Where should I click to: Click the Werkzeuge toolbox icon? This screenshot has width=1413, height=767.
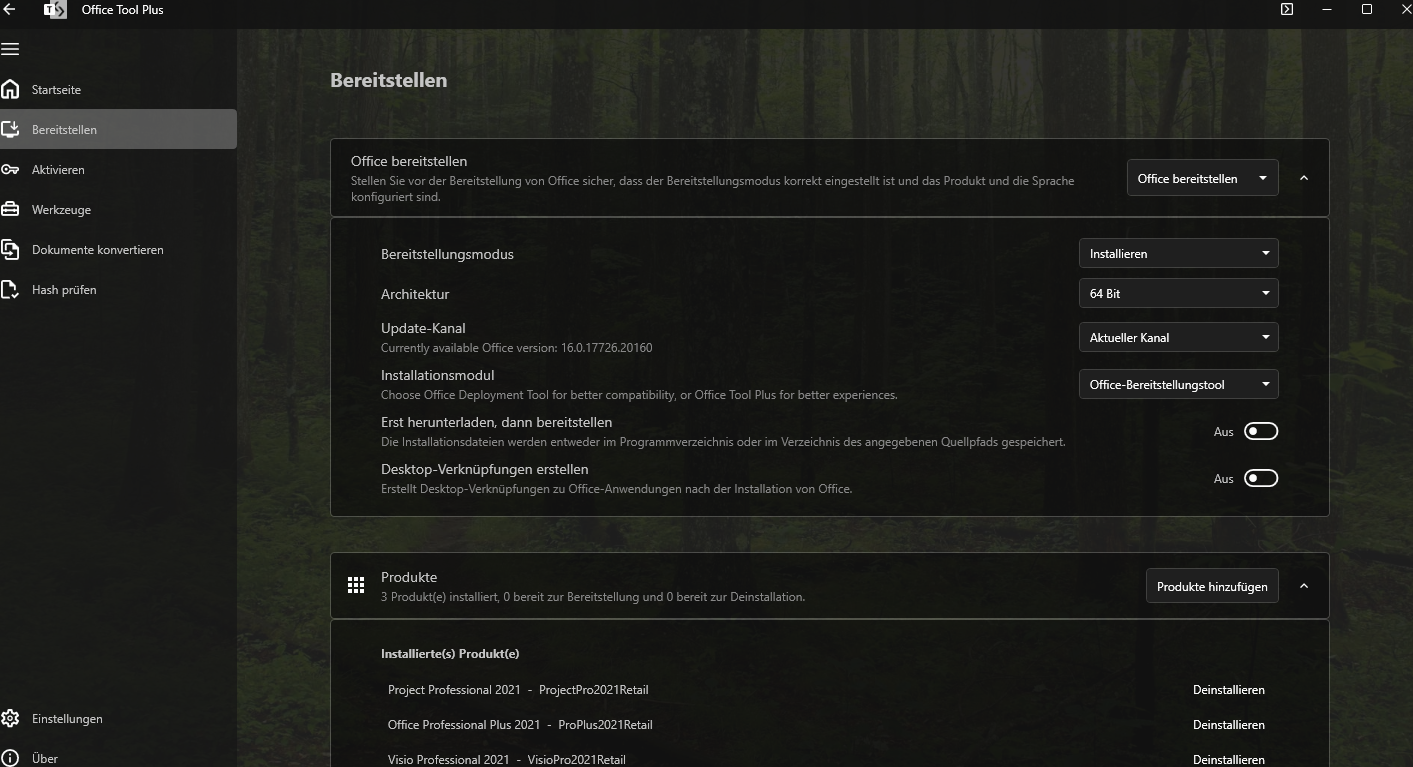click(10, 210)
